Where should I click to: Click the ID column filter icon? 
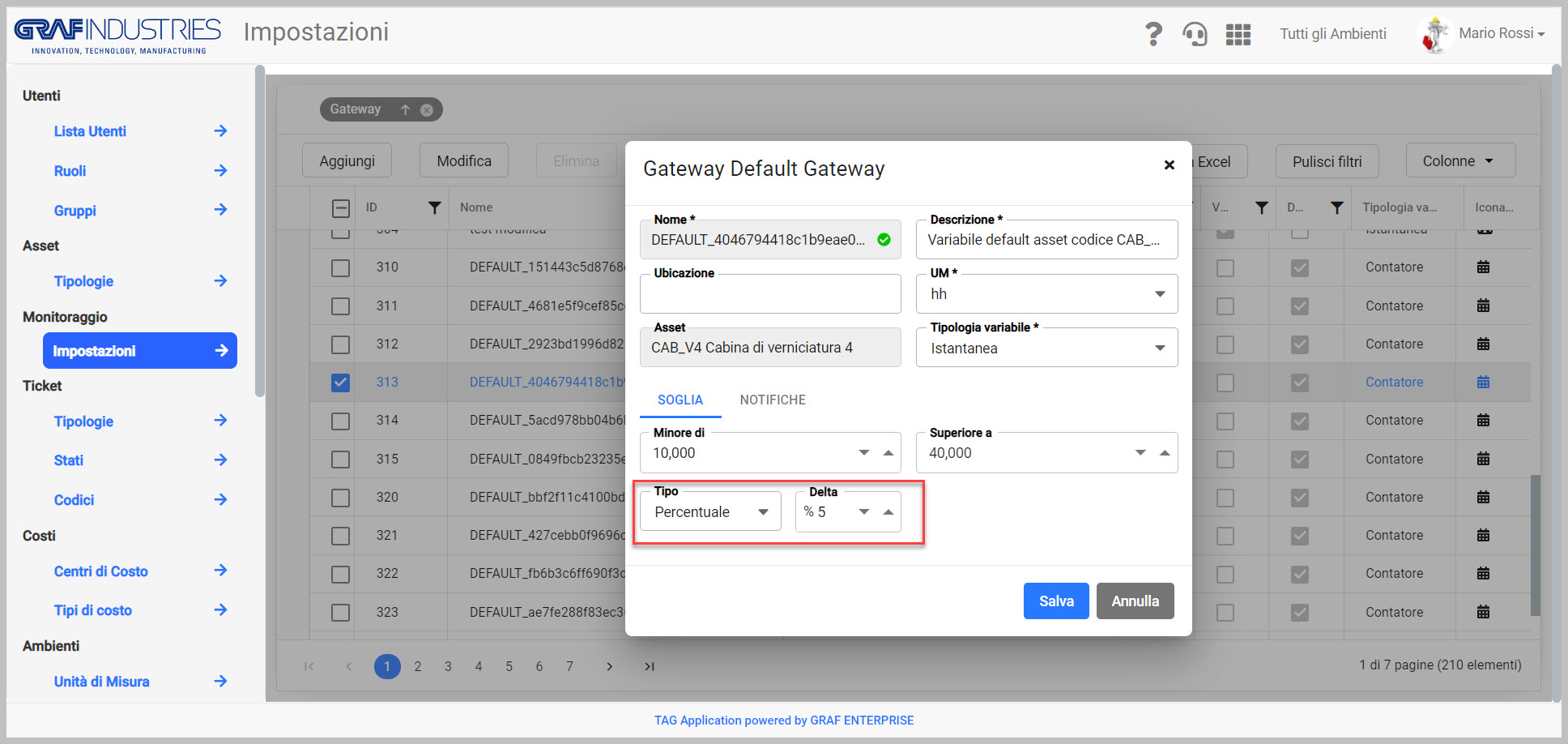435,207
